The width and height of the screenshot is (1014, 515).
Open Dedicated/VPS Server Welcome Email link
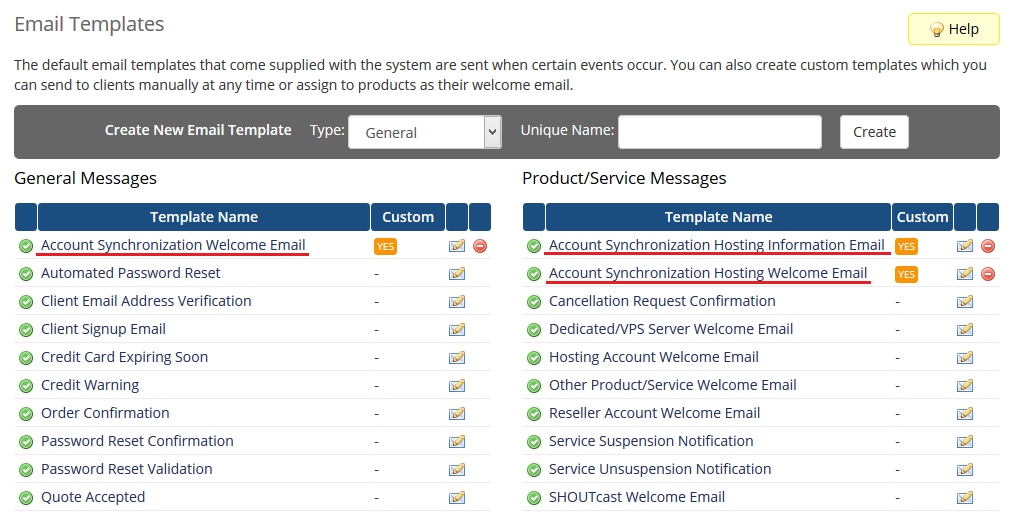pyautogui.click(x=671, y=329)
